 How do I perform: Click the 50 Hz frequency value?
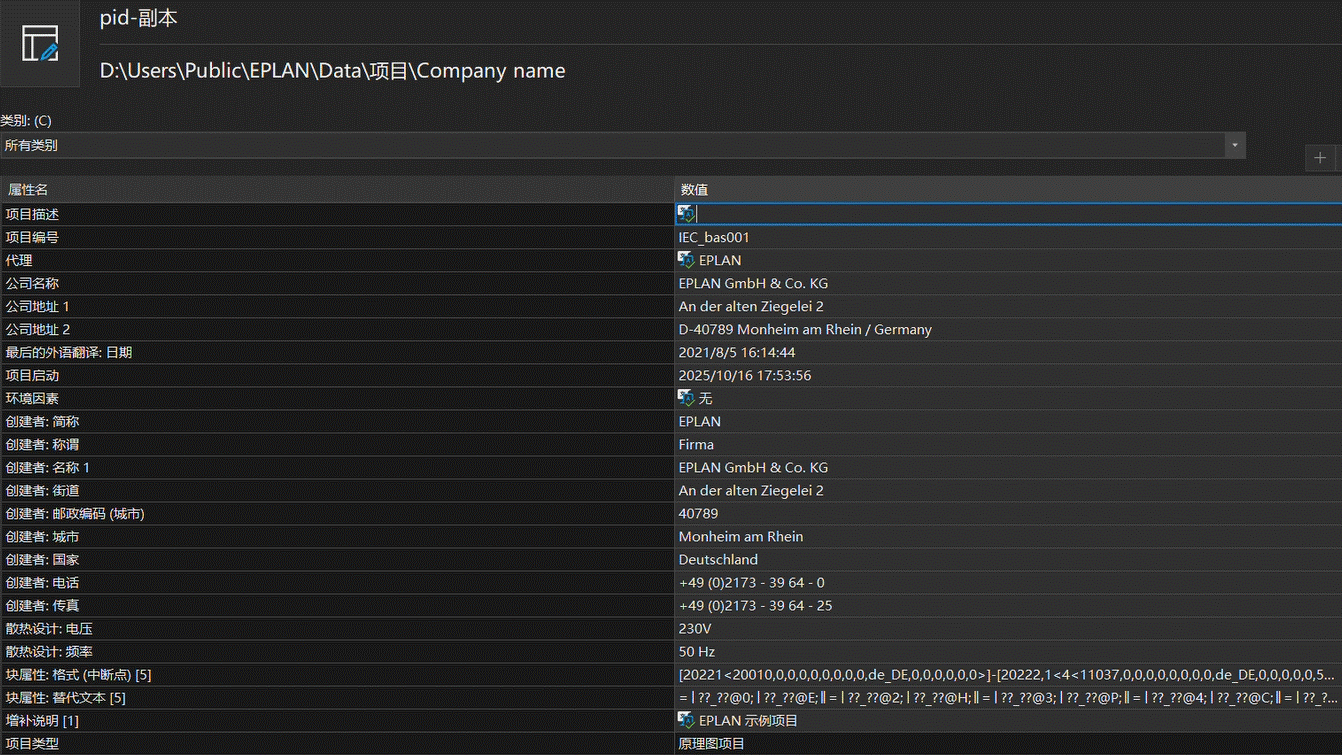(697, 651)
